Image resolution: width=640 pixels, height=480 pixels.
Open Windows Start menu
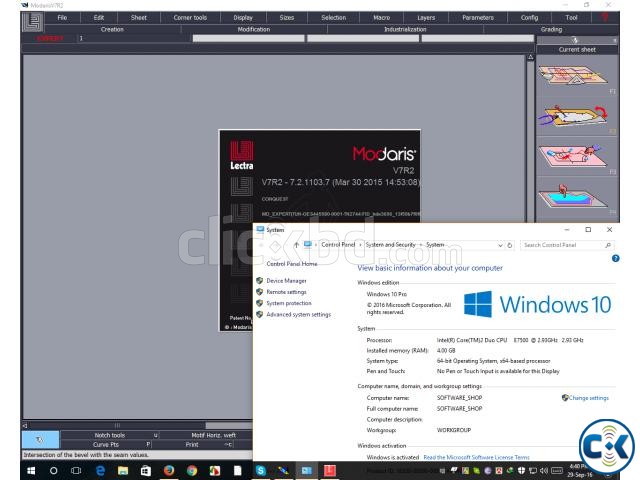(x=31, y=470)
